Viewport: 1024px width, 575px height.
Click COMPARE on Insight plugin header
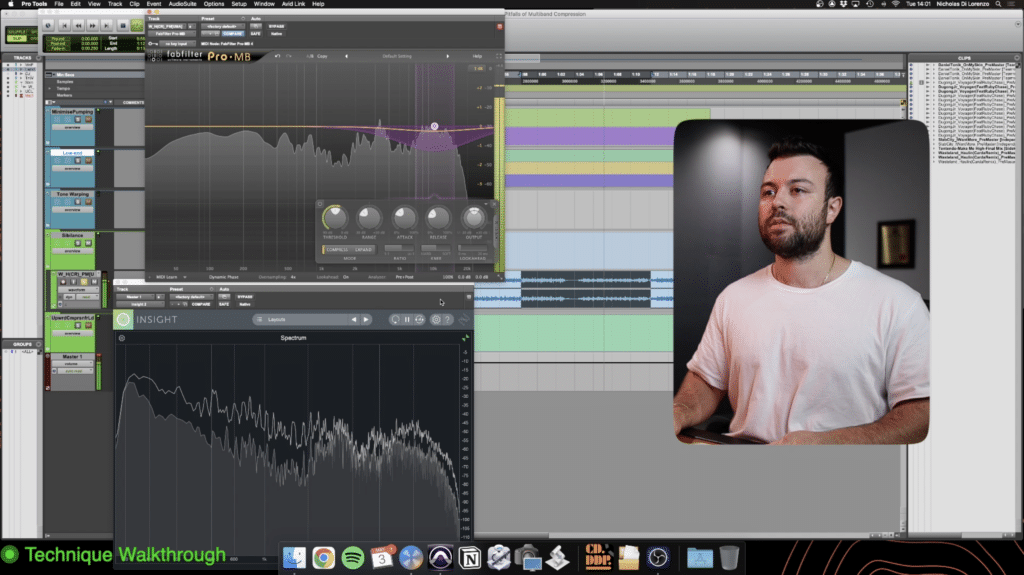click(x=201, y=304)
